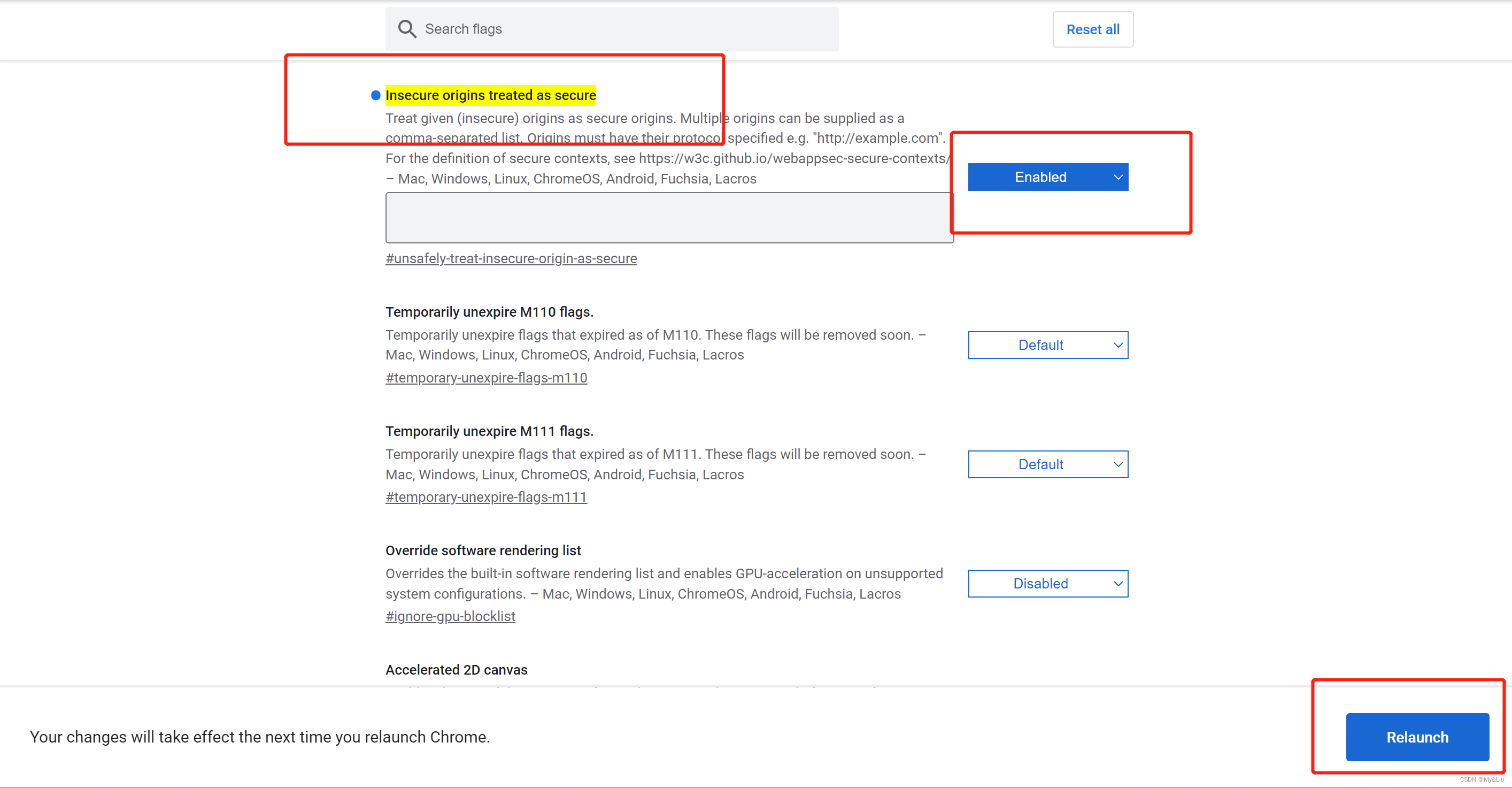
Task: Click the blue modified-flag dot indicator
Action: coord(376,95)
